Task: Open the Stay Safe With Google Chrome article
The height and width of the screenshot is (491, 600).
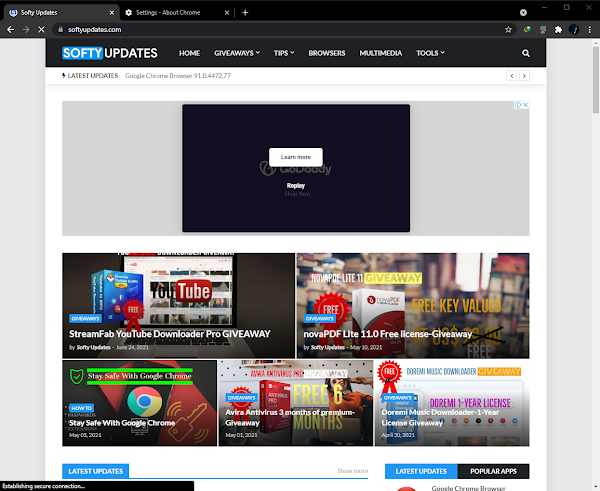Action: pyautogui.click(x=122, y=423)
